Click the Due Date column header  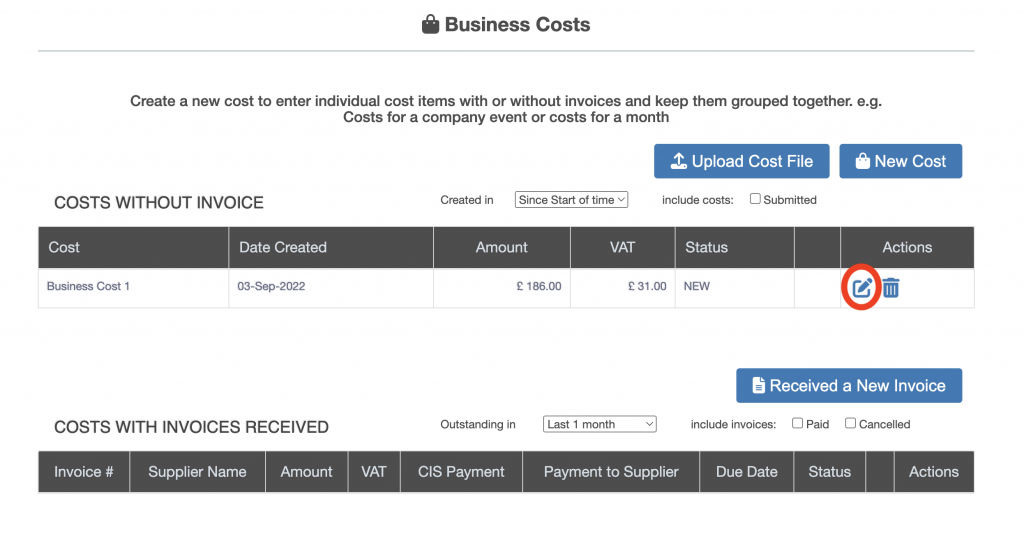tap(746, 472)
